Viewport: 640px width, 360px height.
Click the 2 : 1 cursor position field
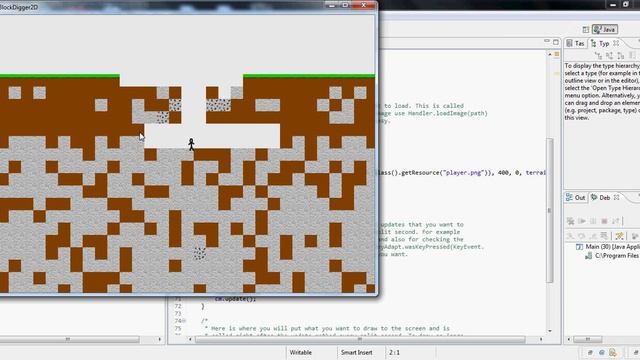(394, 352)
